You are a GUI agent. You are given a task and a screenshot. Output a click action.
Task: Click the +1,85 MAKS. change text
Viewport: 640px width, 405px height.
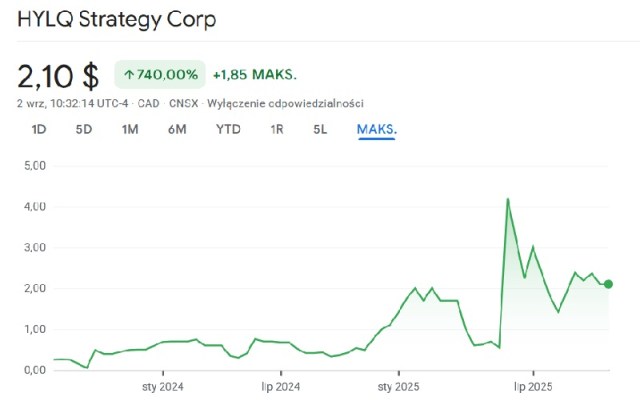(255, 74)
